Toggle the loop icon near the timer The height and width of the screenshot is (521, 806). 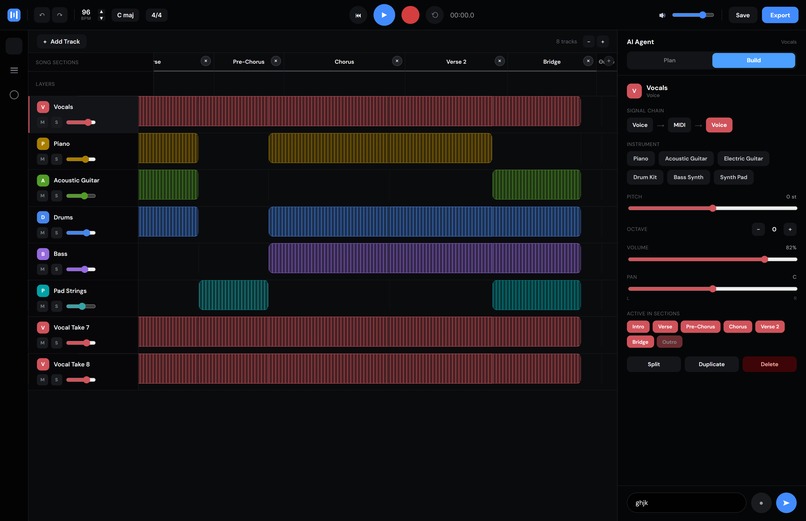(x=434, y=15)
